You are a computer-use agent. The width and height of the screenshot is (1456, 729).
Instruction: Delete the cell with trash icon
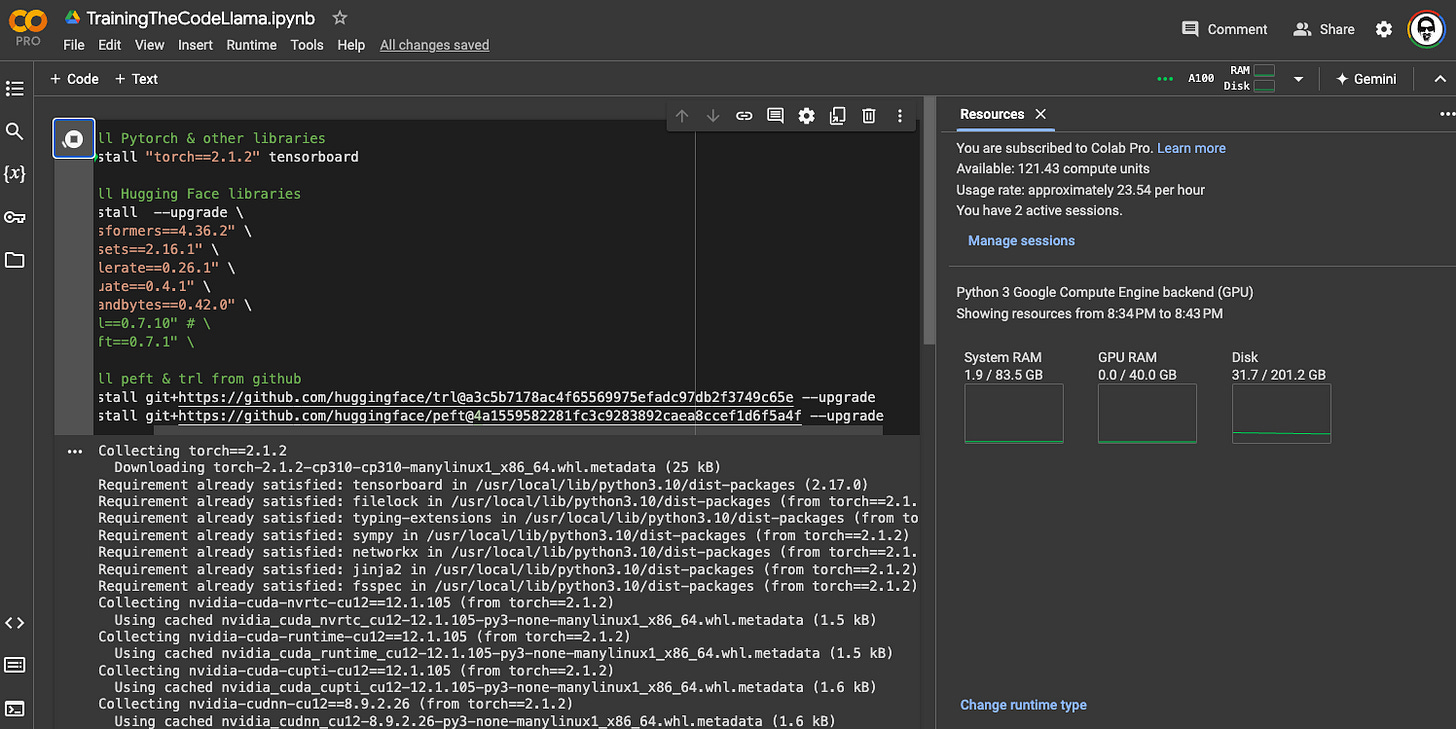point(869,116)
